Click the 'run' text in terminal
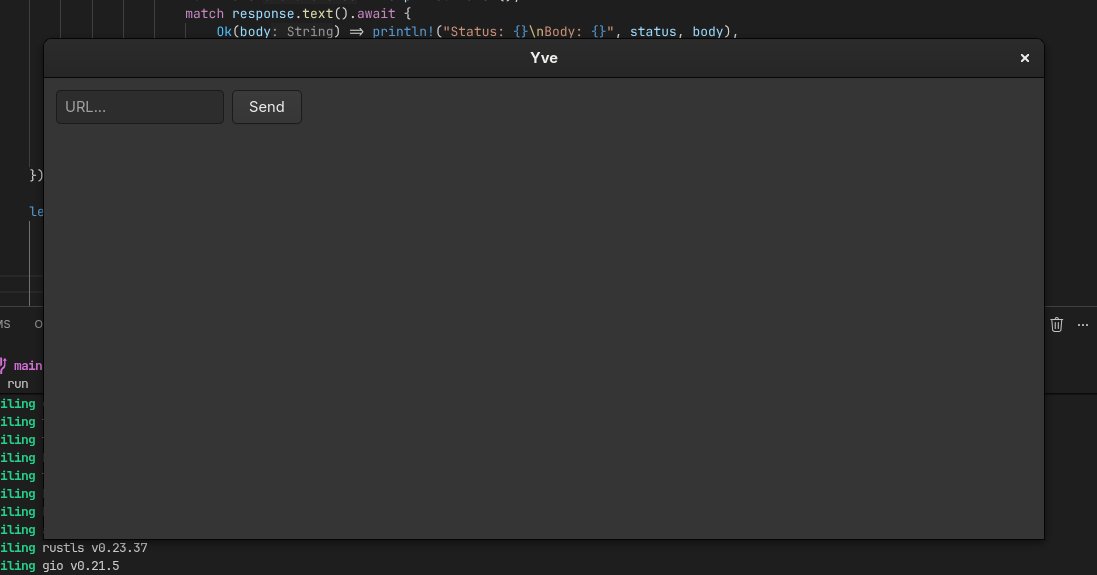The height and width of the screenshot is (575, 1097). pyautogui.click(x=17, y=384)
